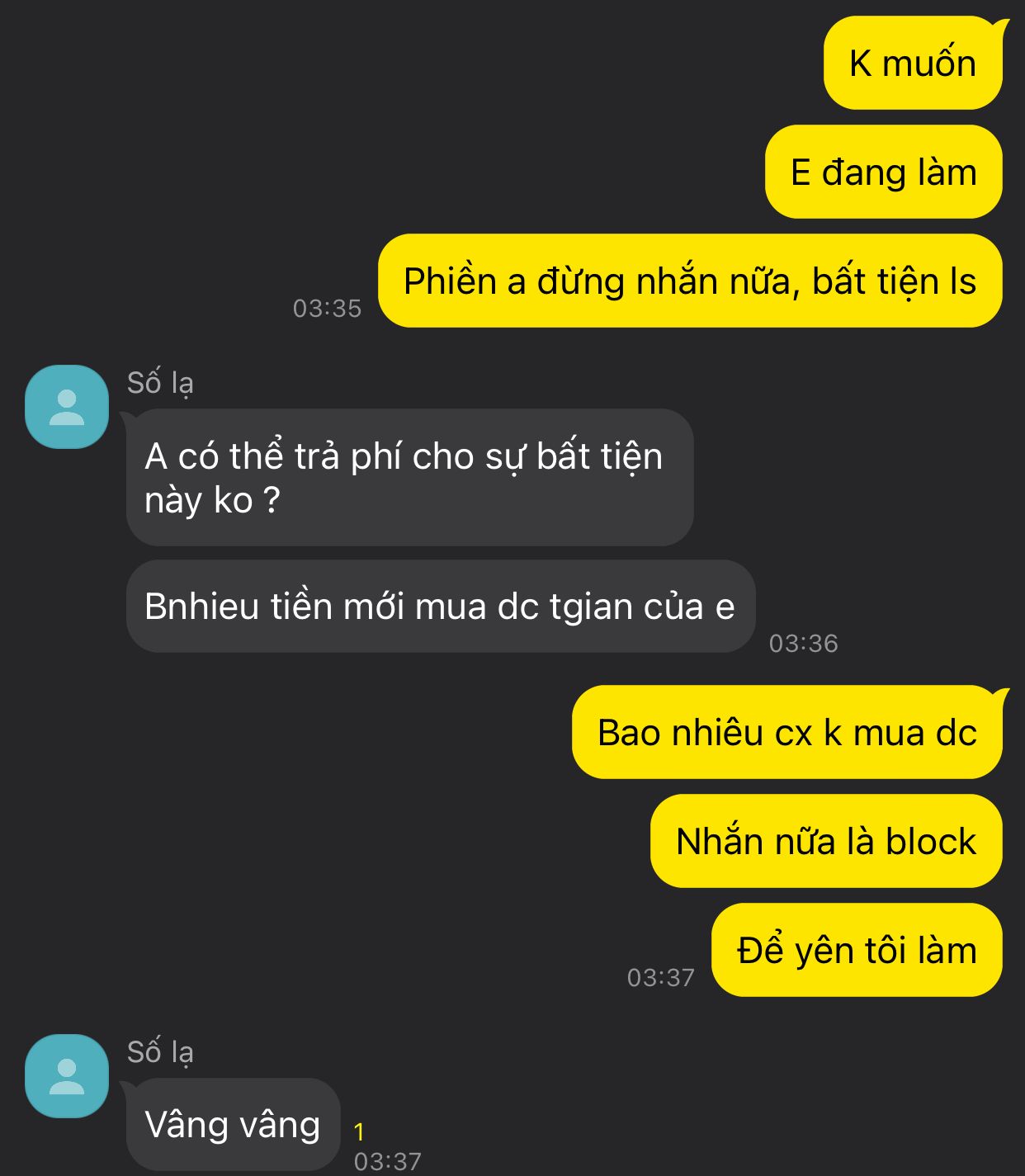Tap the 03:36 timestamp
This screenshot has width=1025, height=1176.
[x=804, y=644]
